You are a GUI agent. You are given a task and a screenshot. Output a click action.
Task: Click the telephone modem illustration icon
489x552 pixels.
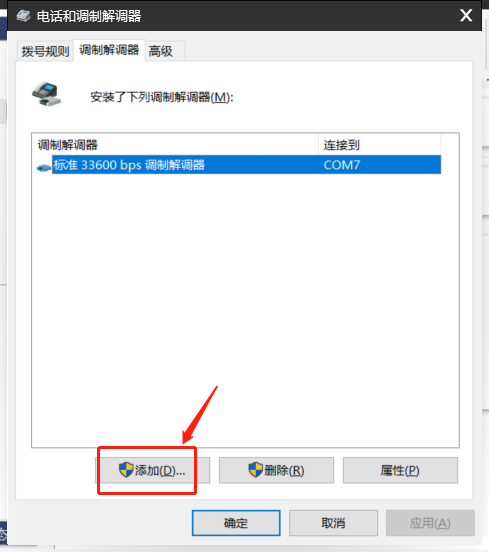click(x=46, y=94)
